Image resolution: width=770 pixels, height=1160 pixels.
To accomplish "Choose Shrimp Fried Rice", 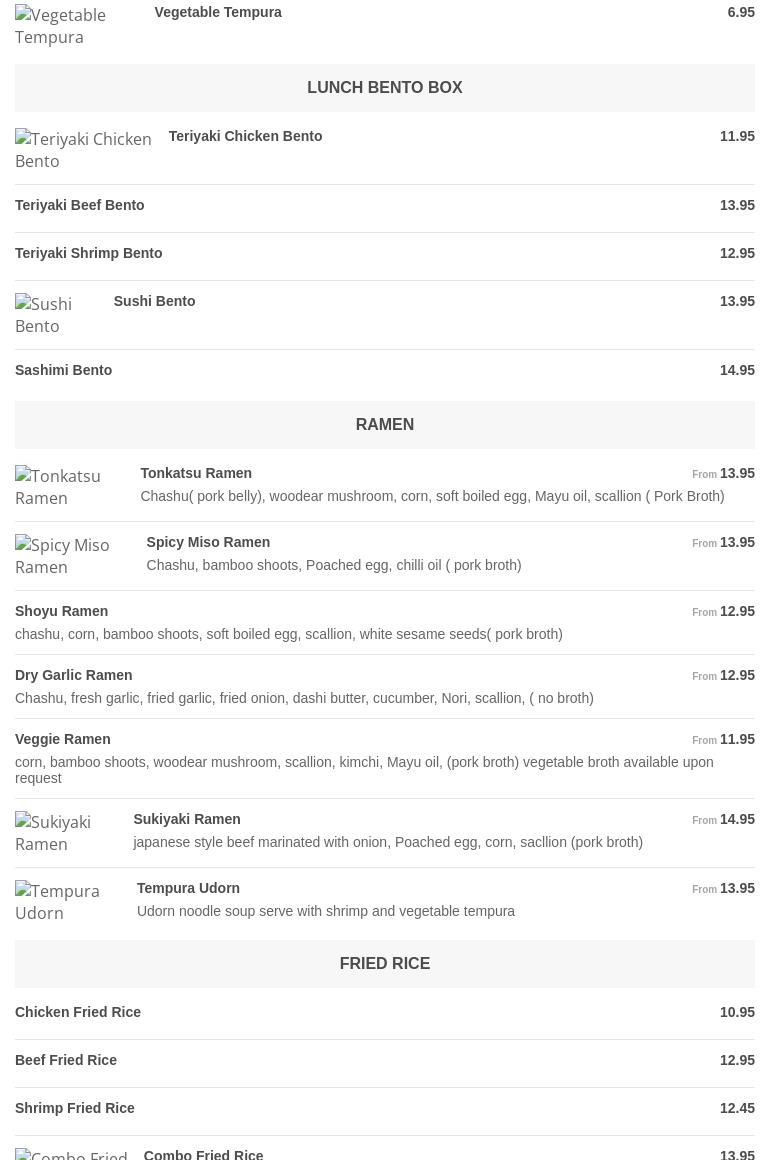I will tap(75, 1108).
